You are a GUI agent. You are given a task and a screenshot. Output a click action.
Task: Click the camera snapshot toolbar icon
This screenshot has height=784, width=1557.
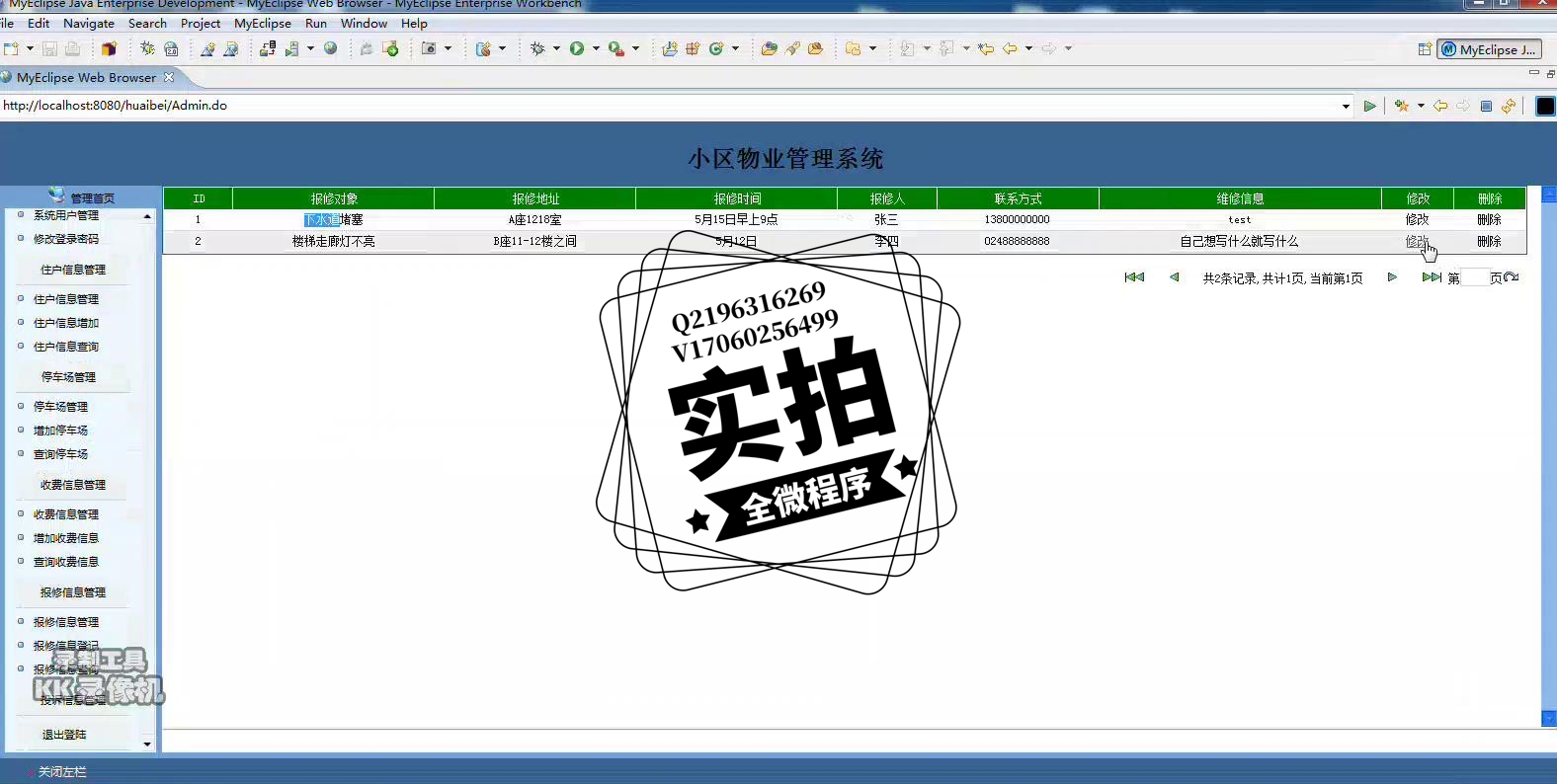(x=429, y=48)
